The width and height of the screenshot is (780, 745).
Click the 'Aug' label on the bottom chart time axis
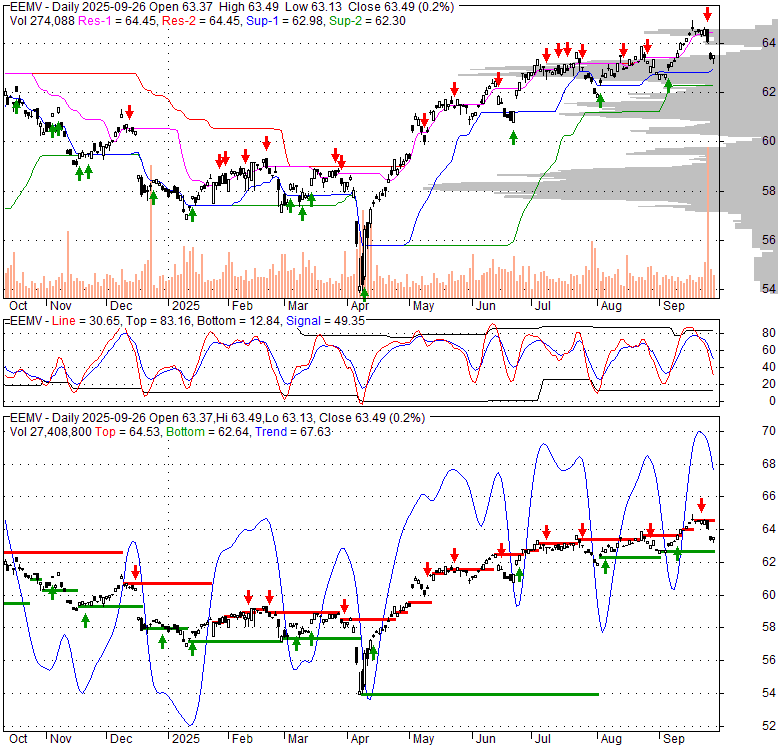point(611,739)
